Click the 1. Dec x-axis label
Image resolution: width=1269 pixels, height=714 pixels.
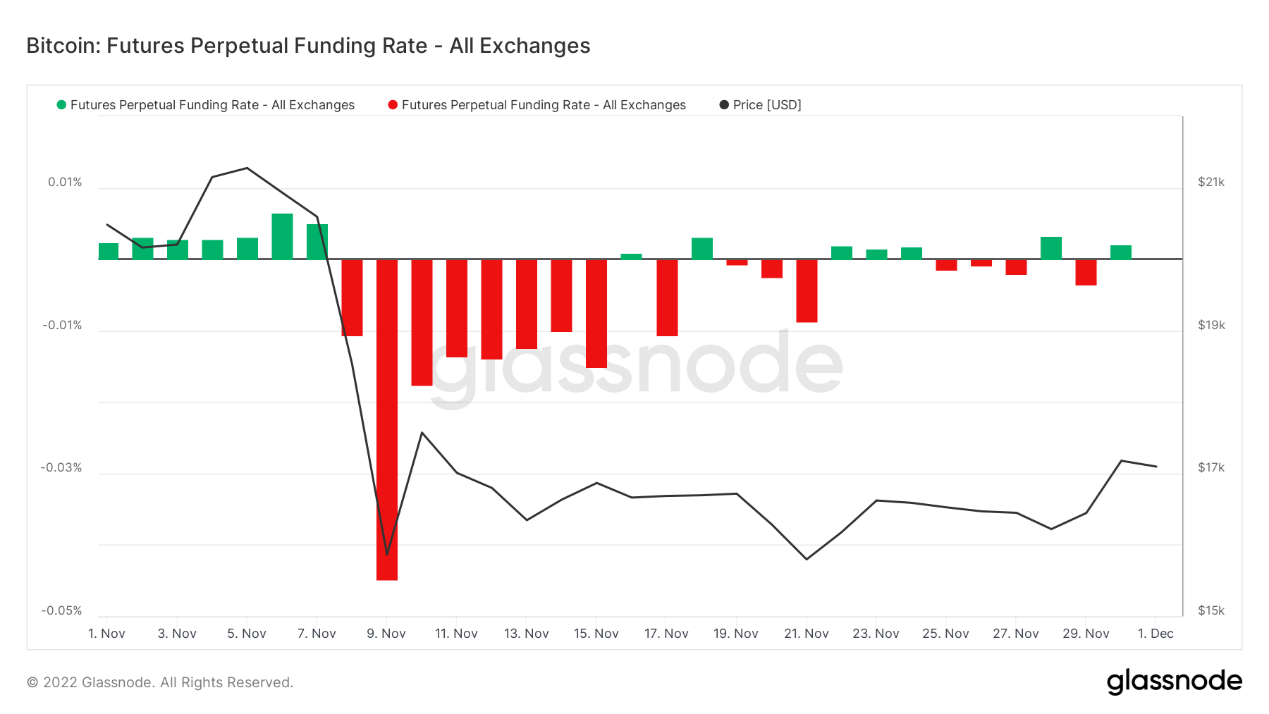pyautogui.click(x=1155, y=633)
